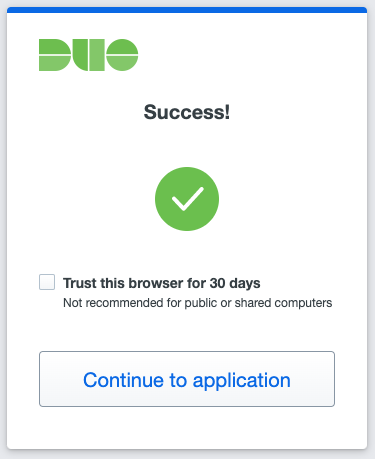Click the Continue to application button
Screen dimensions: 375x459
tap(187, 379)
